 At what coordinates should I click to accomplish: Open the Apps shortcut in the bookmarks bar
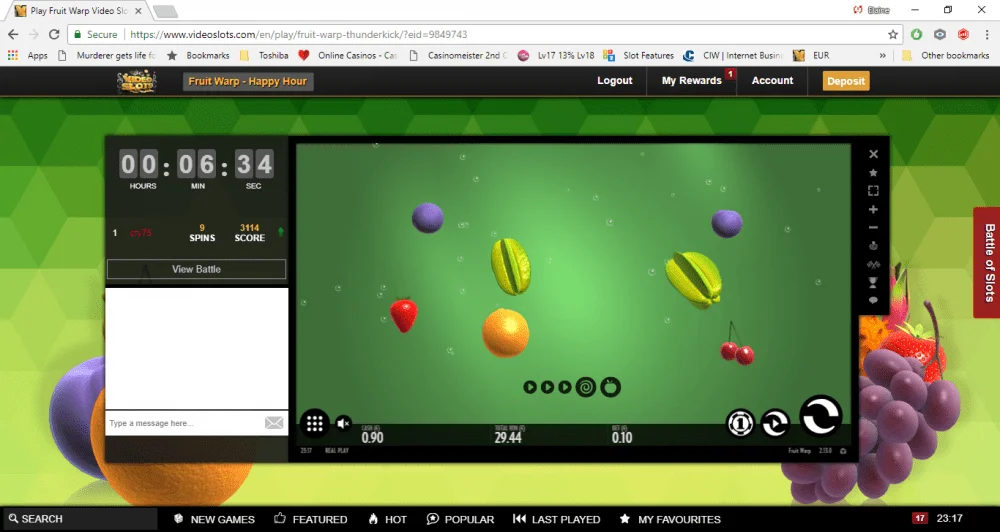click(x=27, y=55)
